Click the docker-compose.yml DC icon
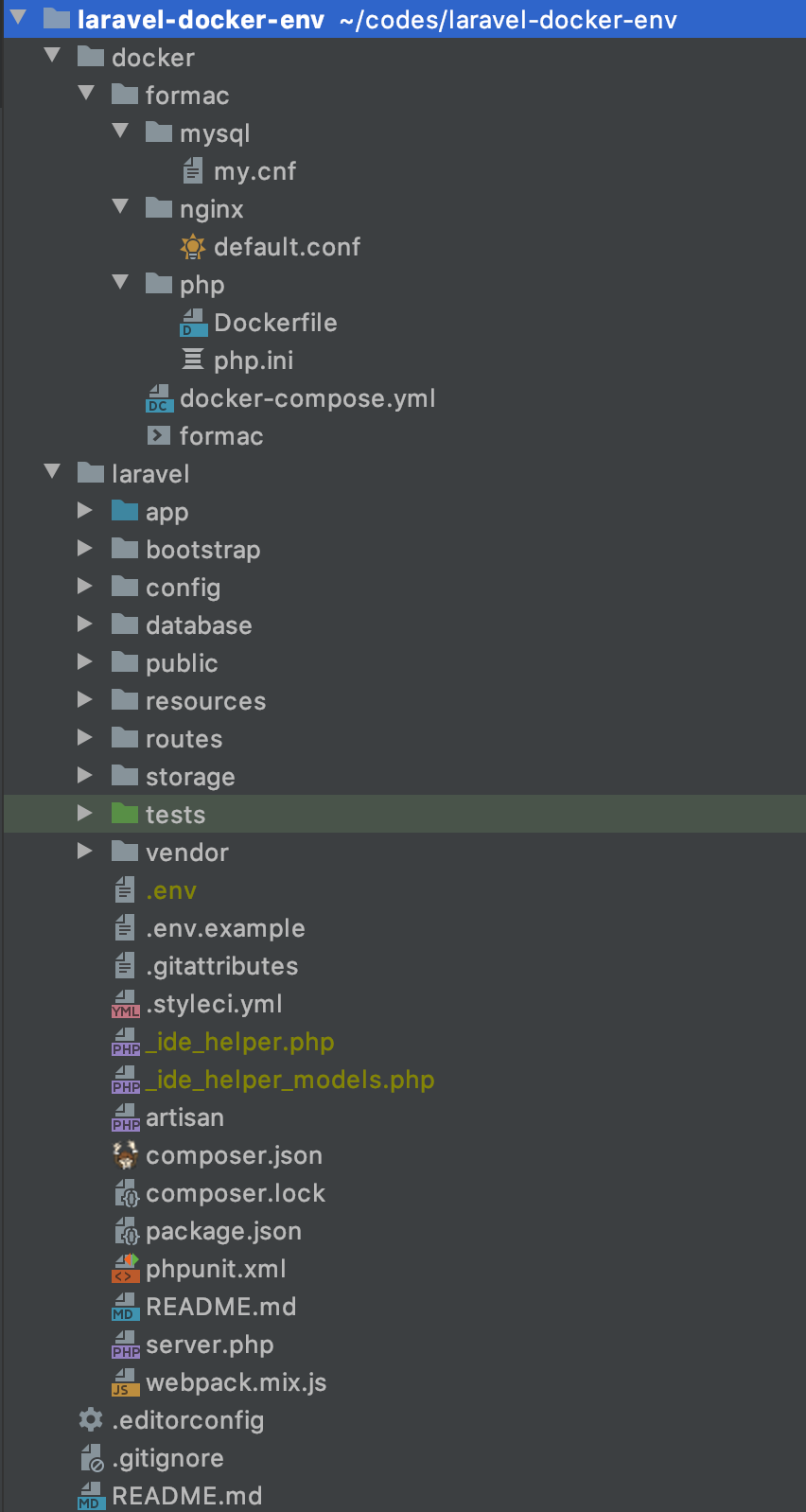The height and width of the screenshot is (1512, 806). pyautogui.click(x=159, y=398)
